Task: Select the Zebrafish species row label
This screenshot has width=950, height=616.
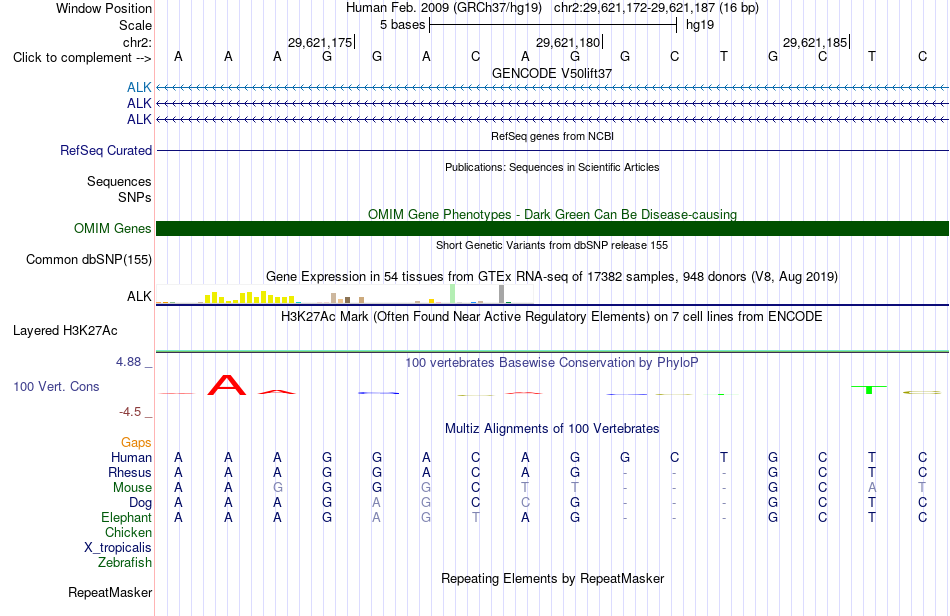Action: (125, 563)
